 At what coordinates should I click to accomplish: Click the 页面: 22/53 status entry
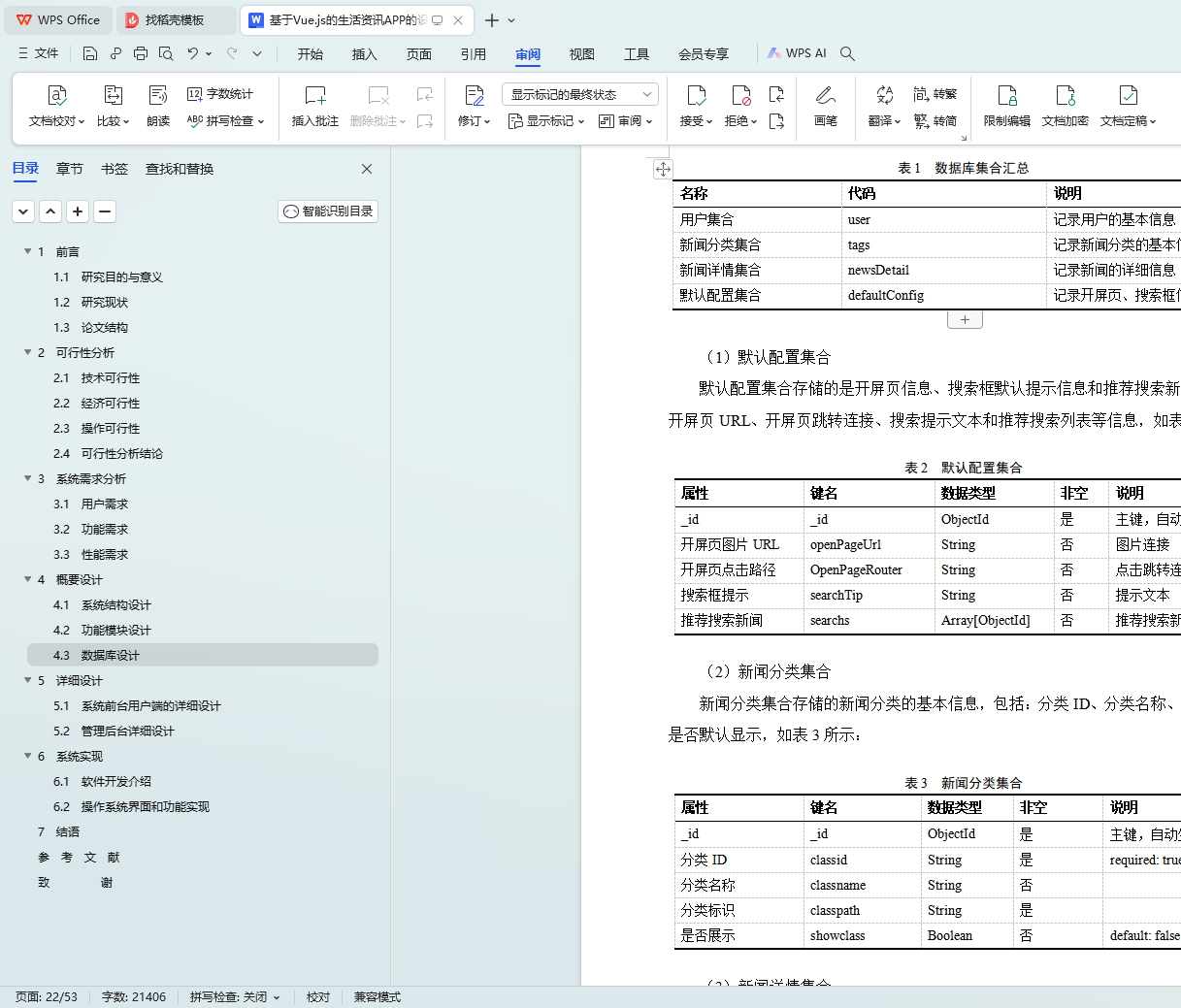point(47,997)
